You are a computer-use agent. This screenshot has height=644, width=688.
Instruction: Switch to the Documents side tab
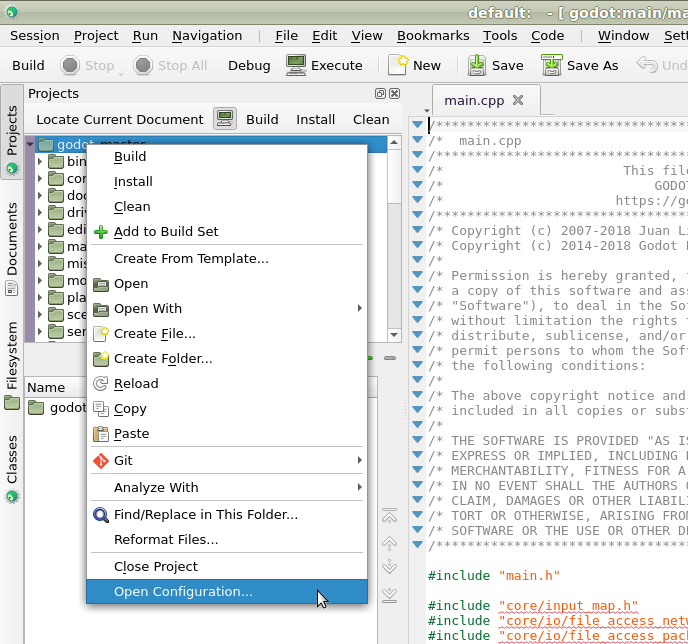(x=12, y=246)
